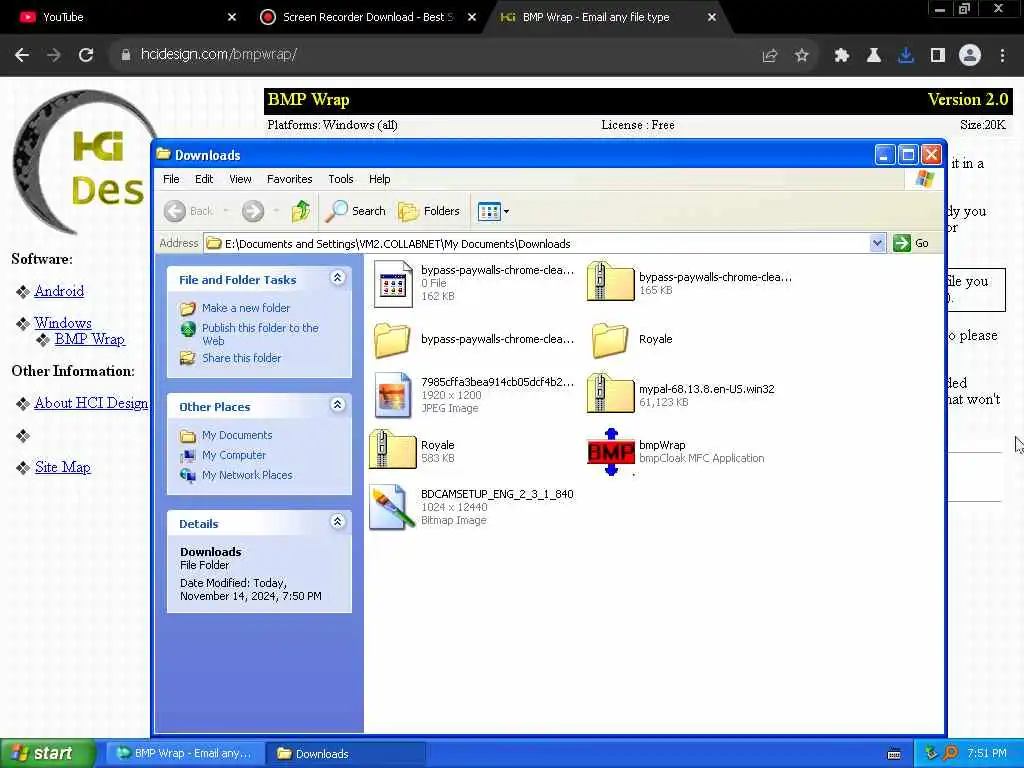Select the Royale zip archive icon
This screenshot has height=768, width=1024.
coord(392,450)
